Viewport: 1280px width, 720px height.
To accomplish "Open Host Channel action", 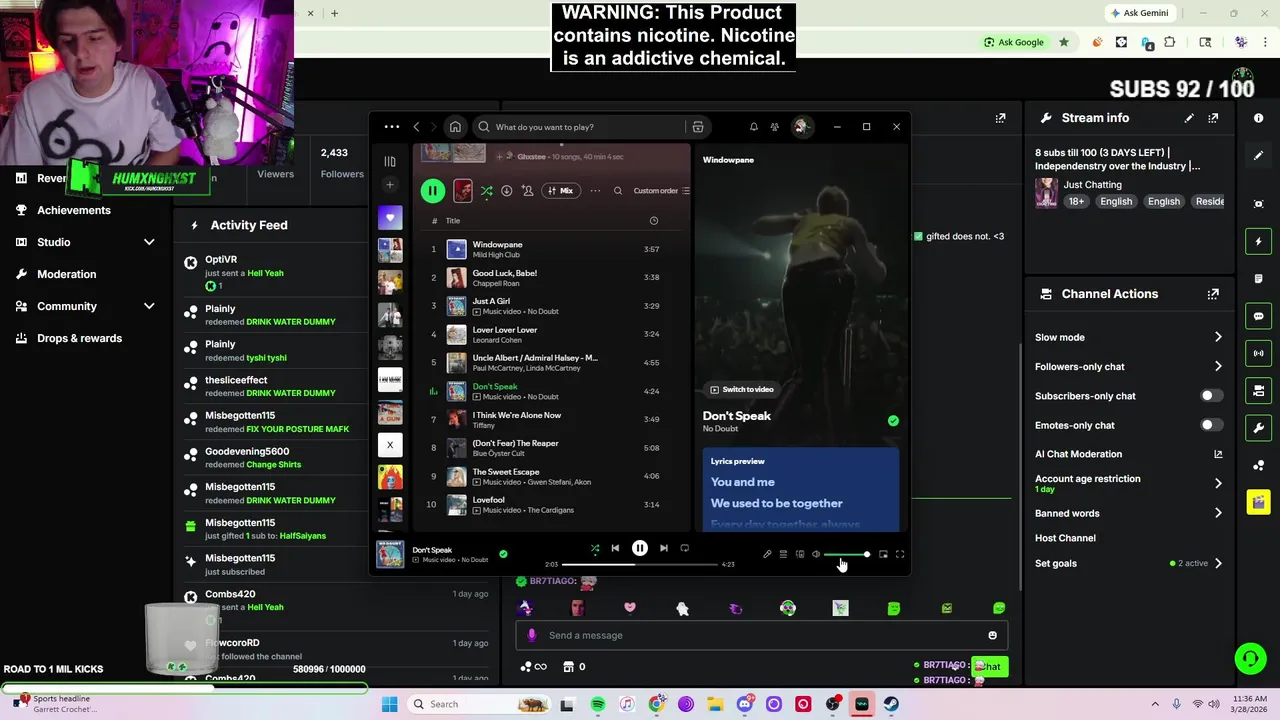I will (x=1065, y=538).
